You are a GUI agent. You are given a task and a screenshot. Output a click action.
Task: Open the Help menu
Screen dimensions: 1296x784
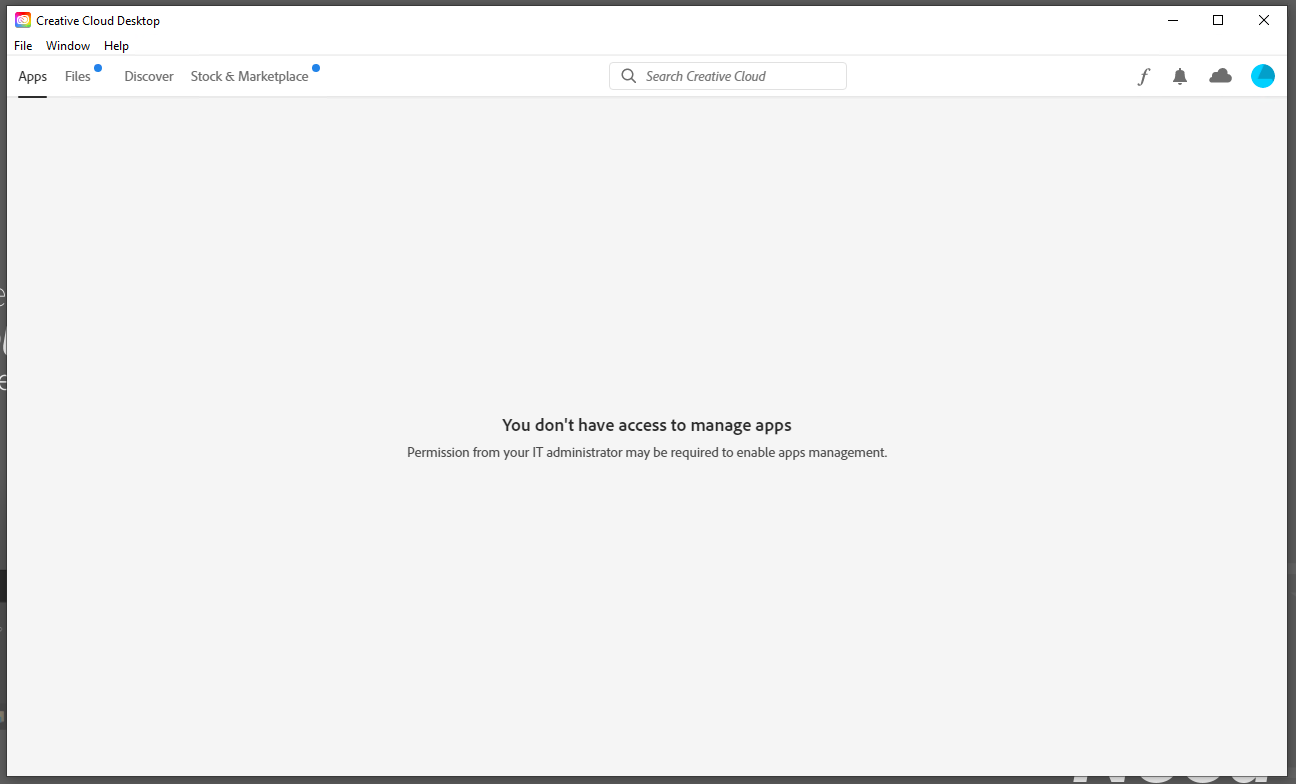[x=116, y=46]
